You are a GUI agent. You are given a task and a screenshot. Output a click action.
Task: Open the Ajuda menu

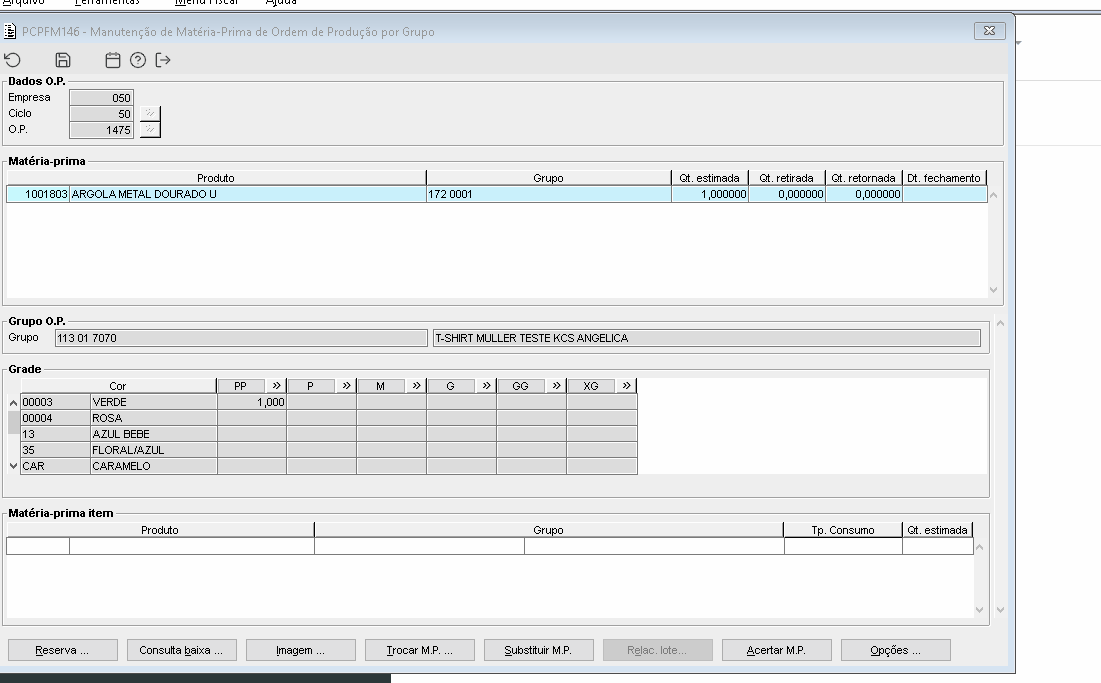281,2
